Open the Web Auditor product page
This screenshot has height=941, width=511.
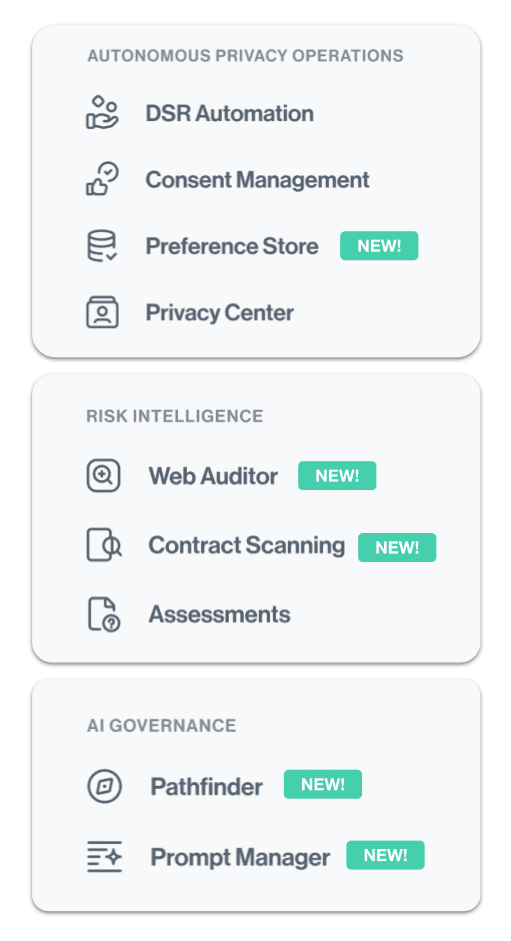(x=213, y=476)
